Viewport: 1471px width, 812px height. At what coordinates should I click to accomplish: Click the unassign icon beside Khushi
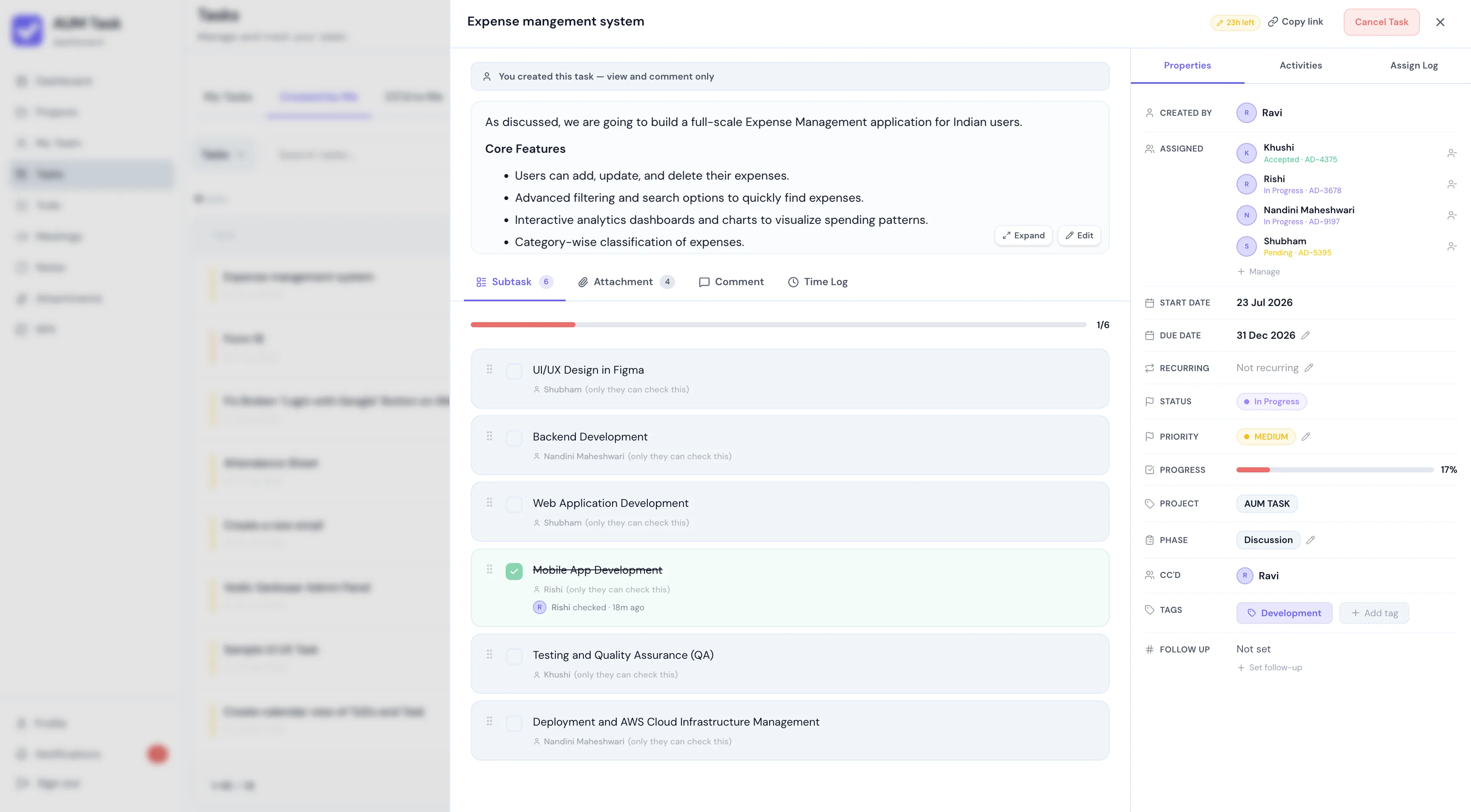point(1451,153)
